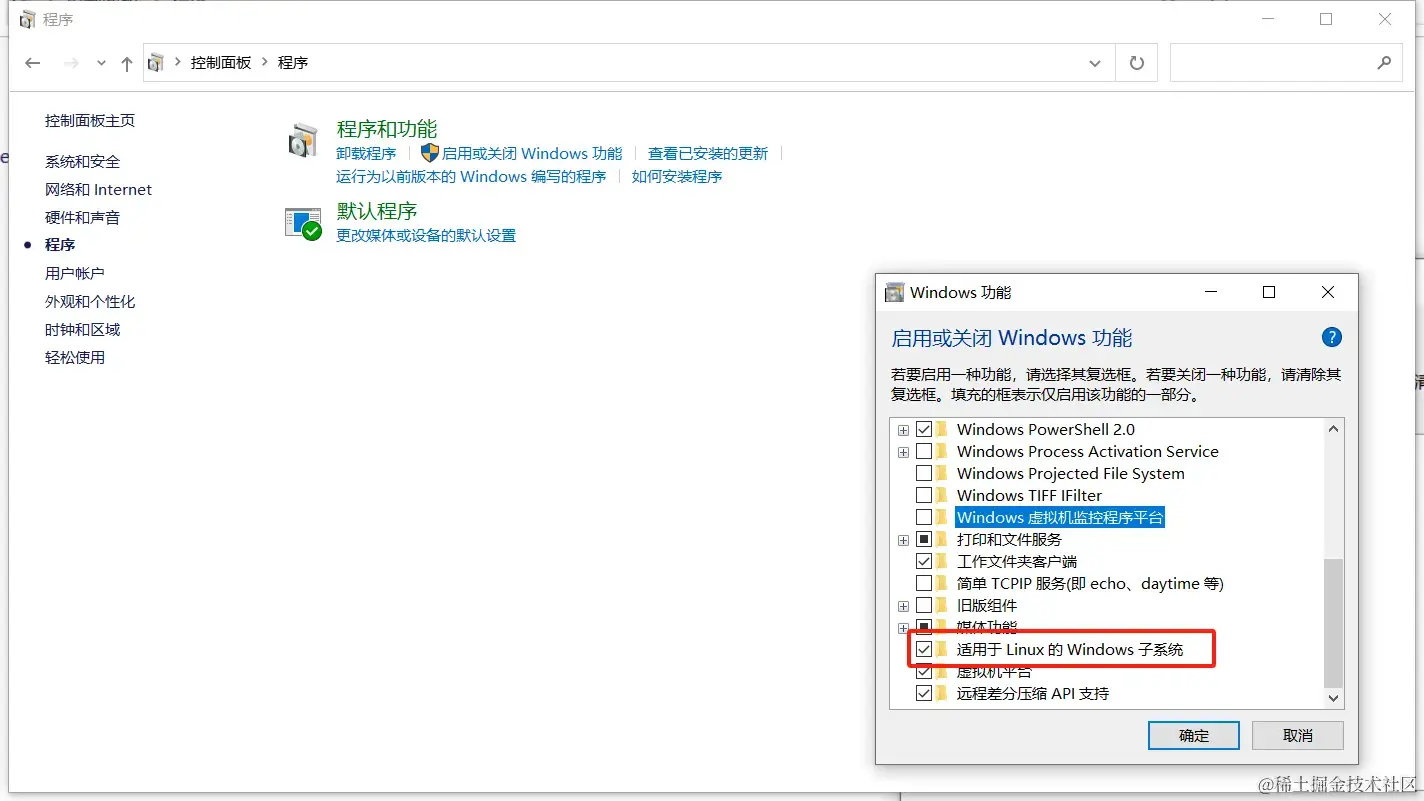Viewport: 1424px width, 801px height.
Task: Check 旧版组件 checkbox
Action: (x=924, y=605)
